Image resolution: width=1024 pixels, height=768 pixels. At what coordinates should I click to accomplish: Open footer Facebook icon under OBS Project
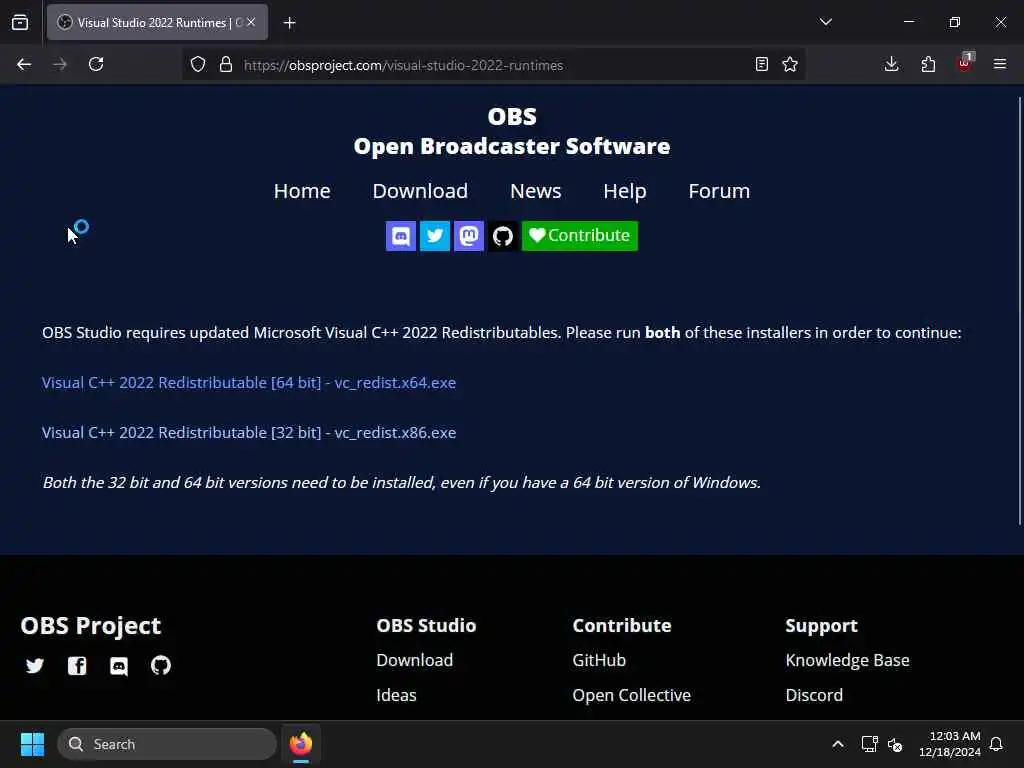click(77, 665)
